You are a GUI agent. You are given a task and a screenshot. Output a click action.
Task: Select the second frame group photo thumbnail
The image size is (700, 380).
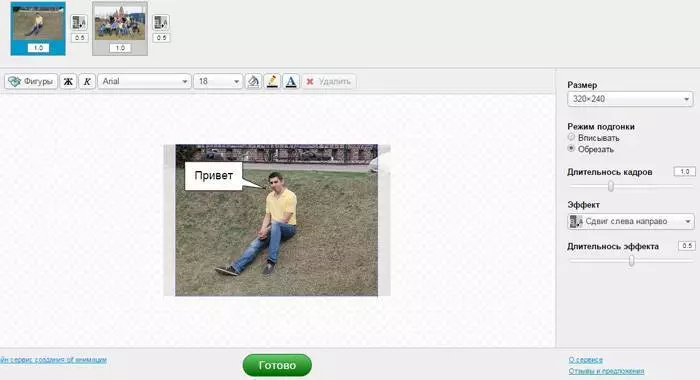click(x=120, y=29)
